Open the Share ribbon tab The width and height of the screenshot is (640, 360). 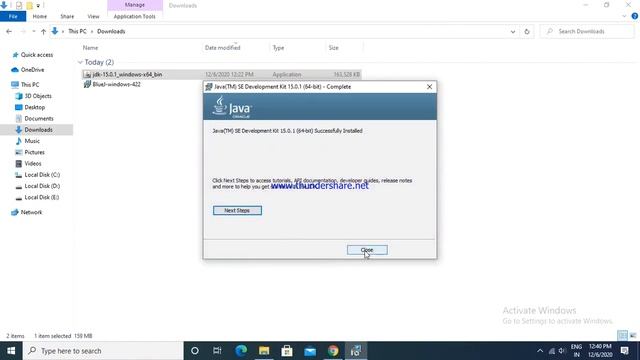(67, 16)
